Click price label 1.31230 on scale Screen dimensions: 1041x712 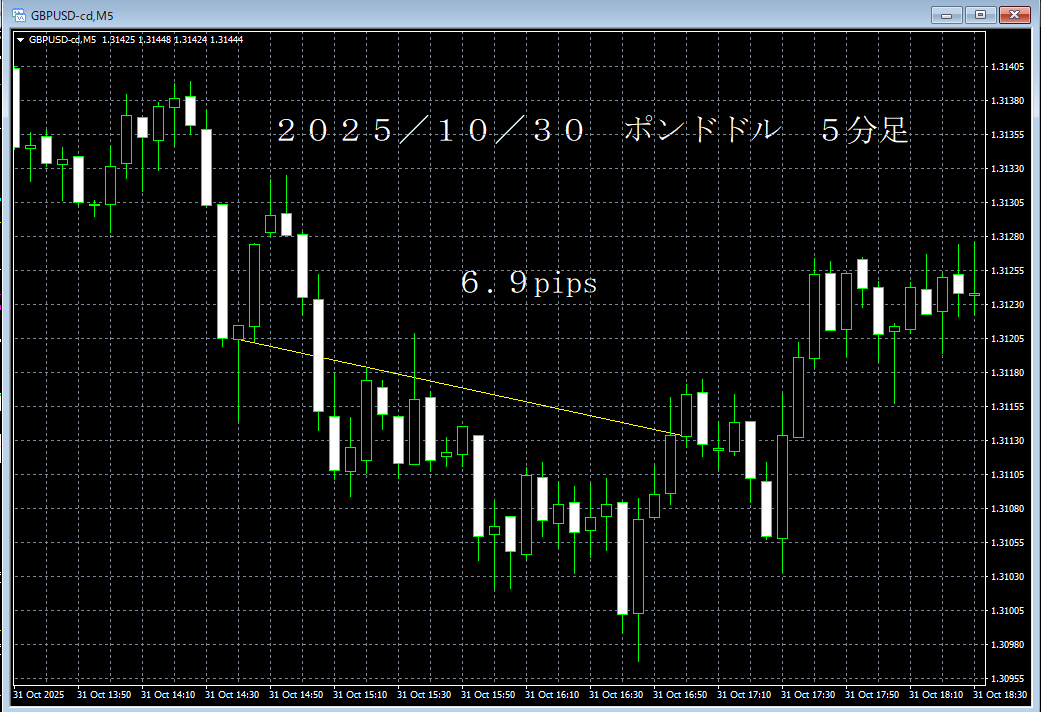tap(1007, 305)
